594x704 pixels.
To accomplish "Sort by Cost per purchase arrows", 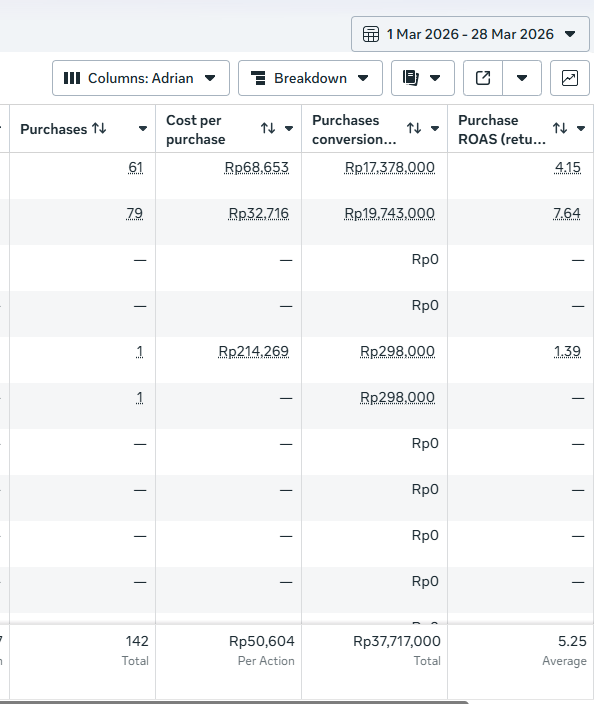I will (268, 128).
